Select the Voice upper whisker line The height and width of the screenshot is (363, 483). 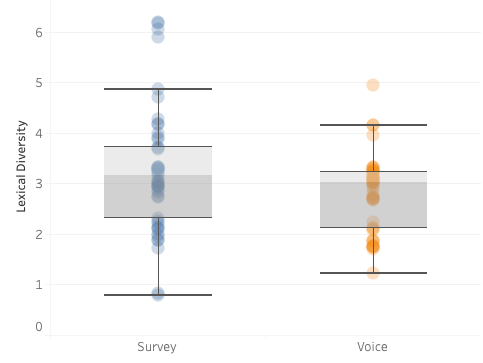373,125
